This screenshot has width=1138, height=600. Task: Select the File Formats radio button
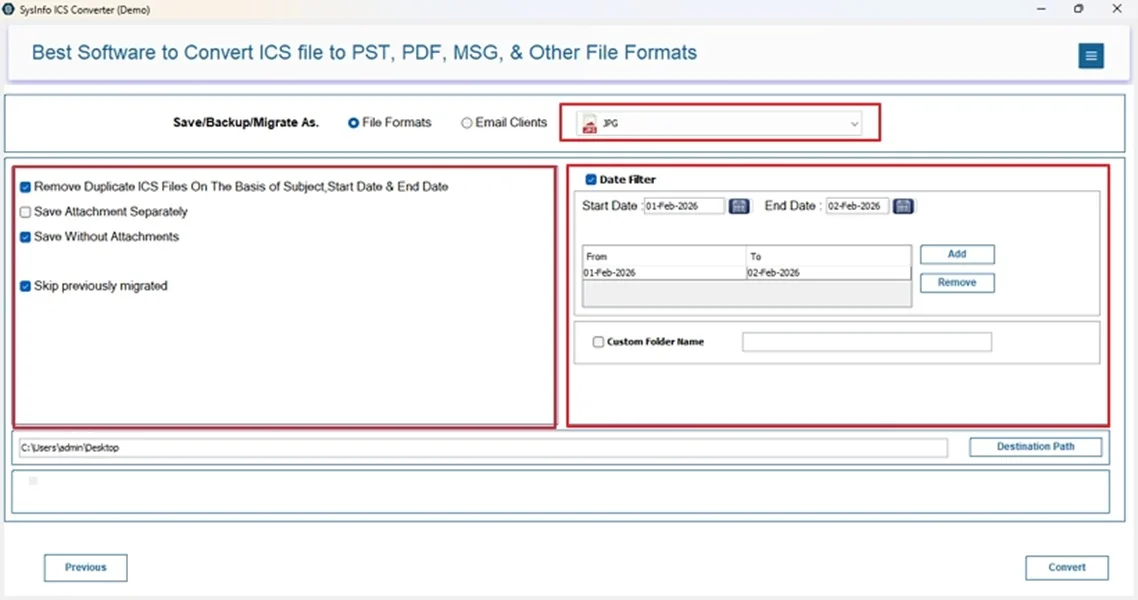[x=353, y=122]
